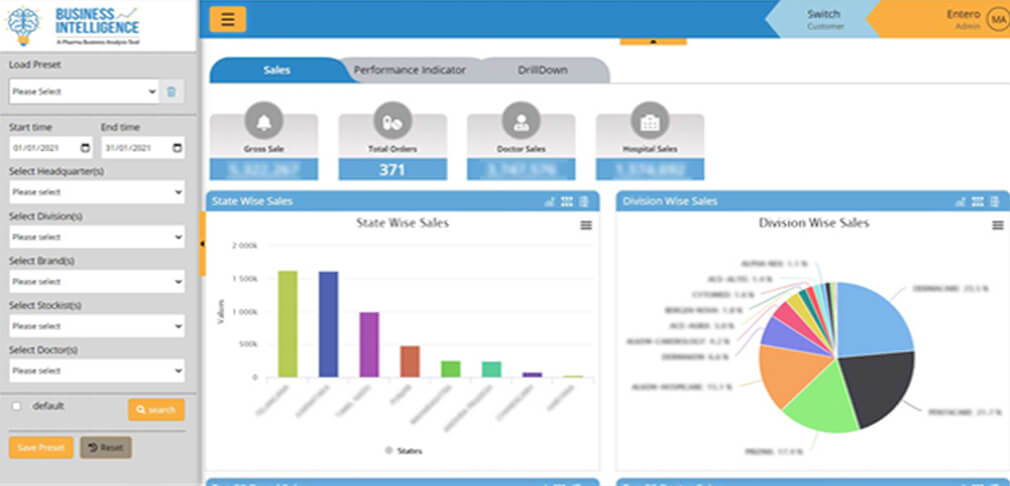1010x486 pixels.
Task: Open Start time calendar picker
Action: [x=85, y=148]
